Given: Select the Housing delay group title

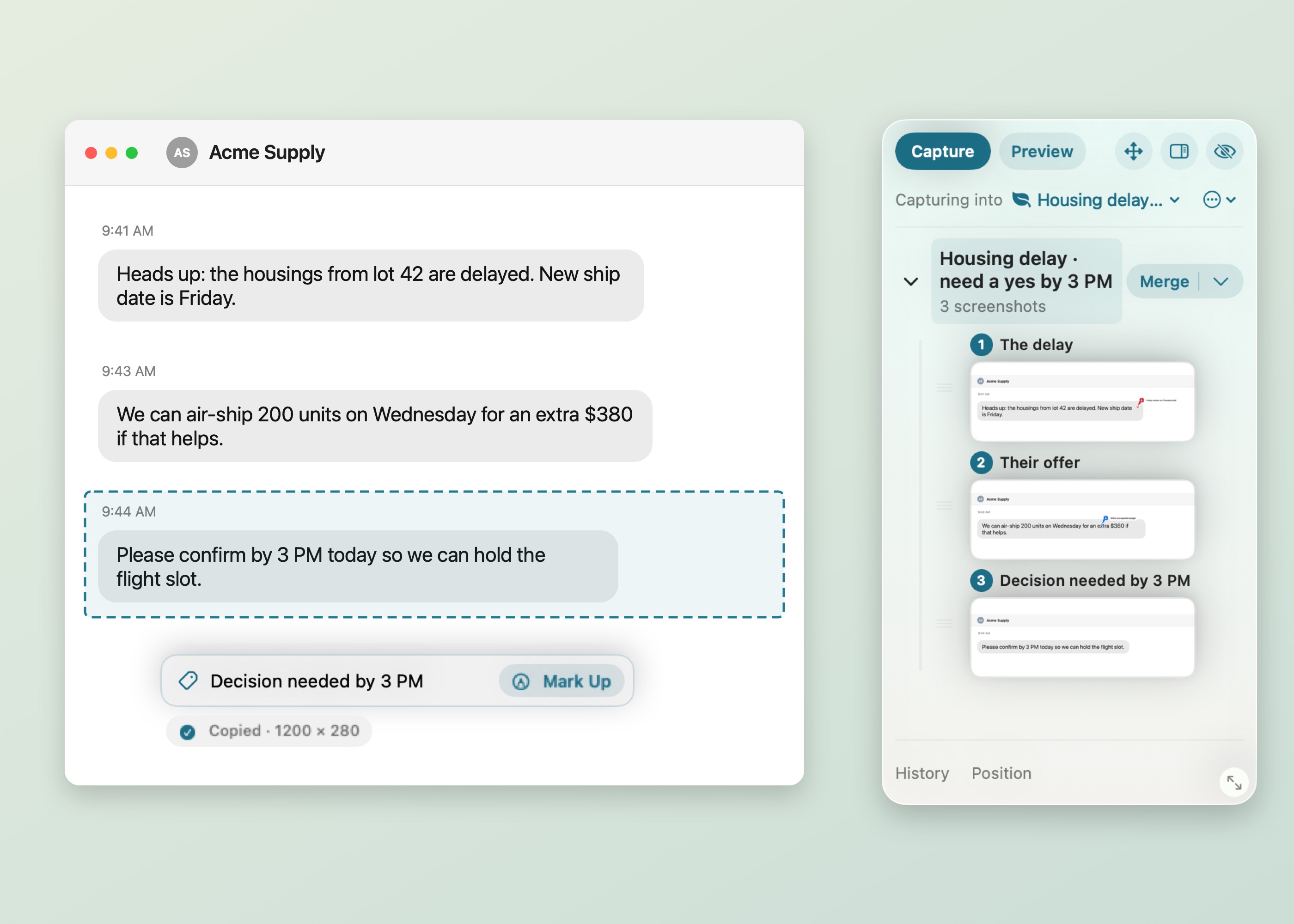Looking at the screenshot, I should [1025, 270].
